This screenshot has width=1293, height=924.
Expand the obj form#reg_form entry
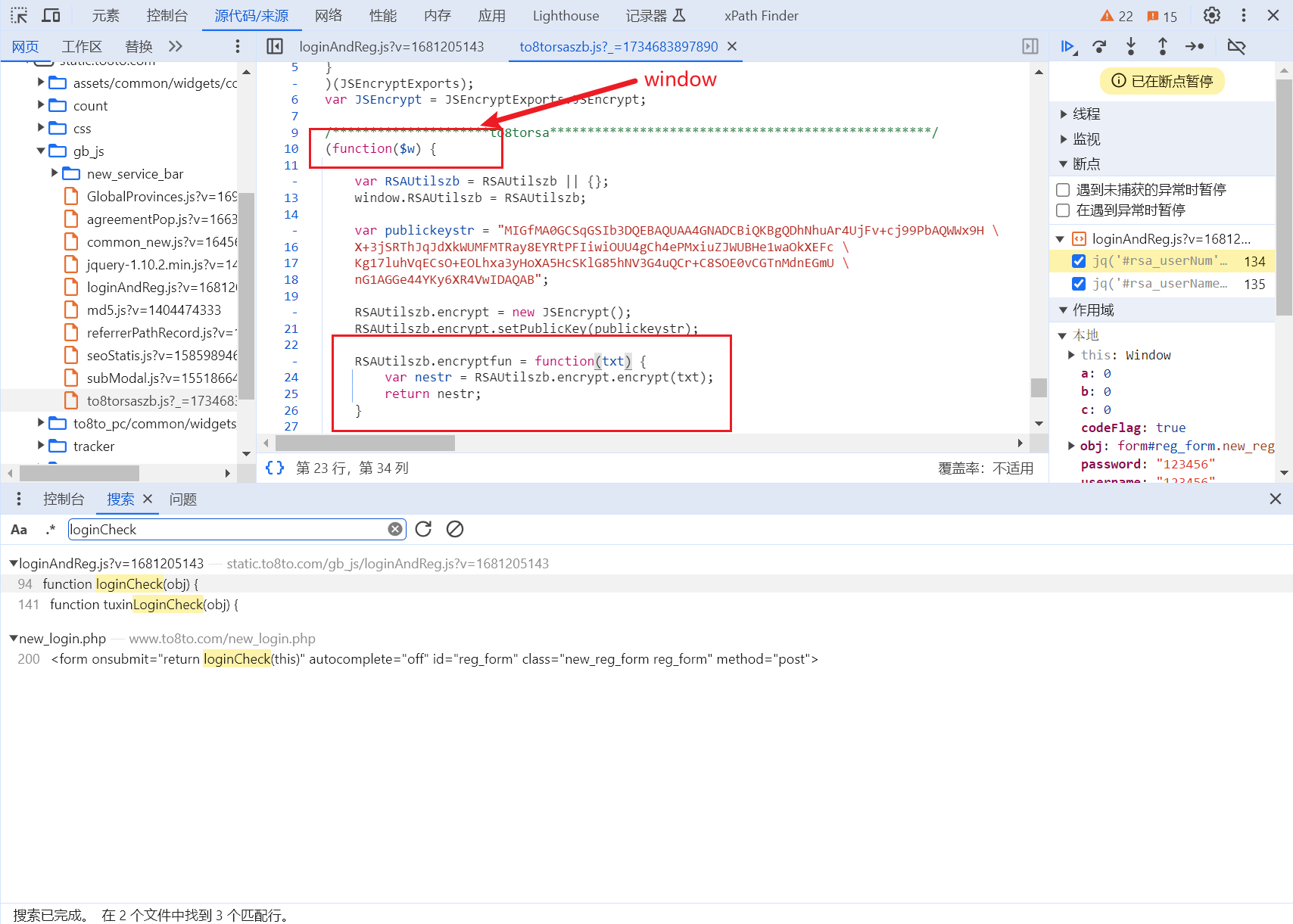(1071, 446)
